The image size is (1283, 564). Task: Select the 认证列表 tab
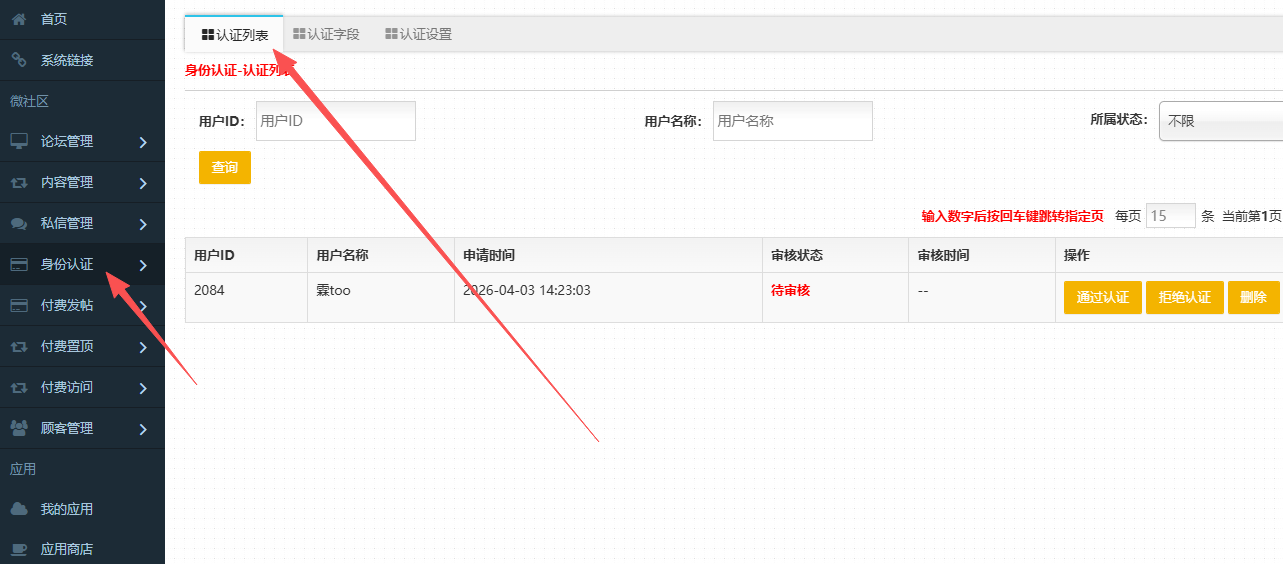pos(235,35)
